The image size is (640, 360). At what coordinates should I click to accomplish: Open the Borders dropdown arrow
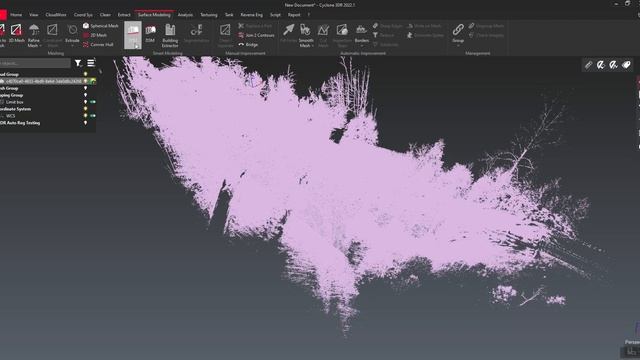[x=362, y=45]
